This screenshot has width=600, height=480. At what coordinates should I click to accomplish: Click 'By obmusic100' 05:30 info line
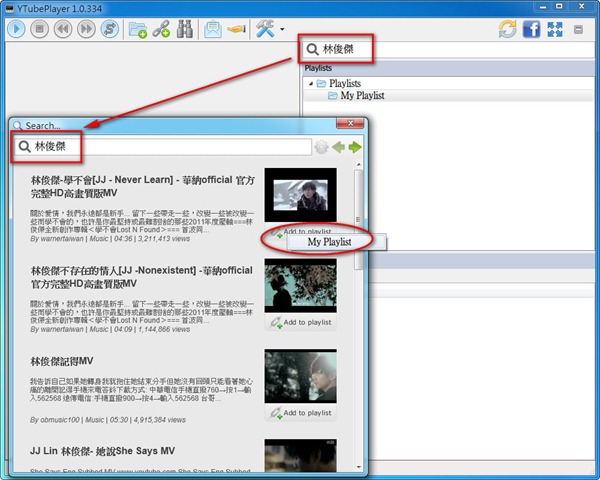click(x=108, y=420)
